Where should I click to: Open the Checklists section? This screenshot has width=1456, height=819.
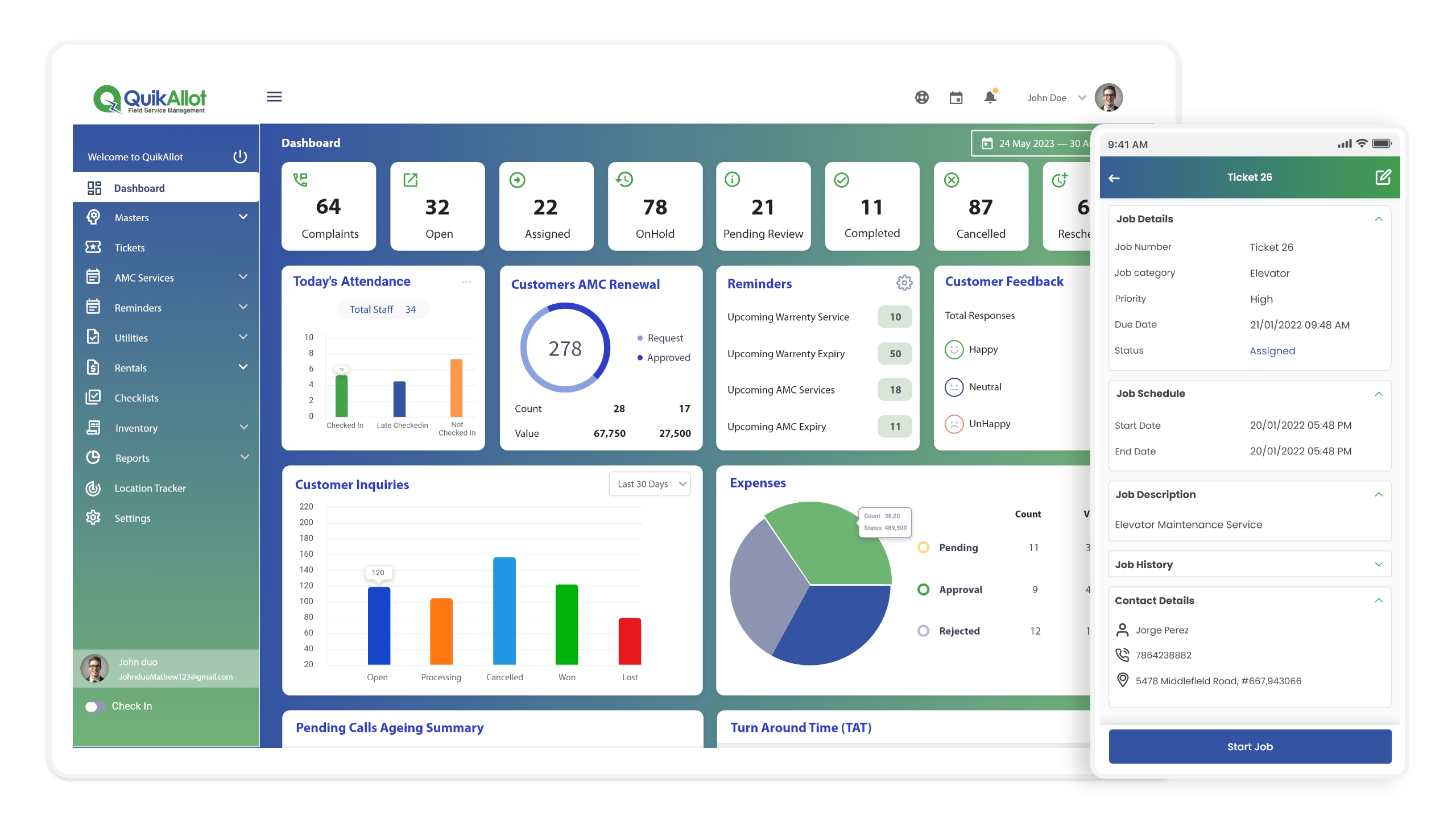tap(136, 398)
